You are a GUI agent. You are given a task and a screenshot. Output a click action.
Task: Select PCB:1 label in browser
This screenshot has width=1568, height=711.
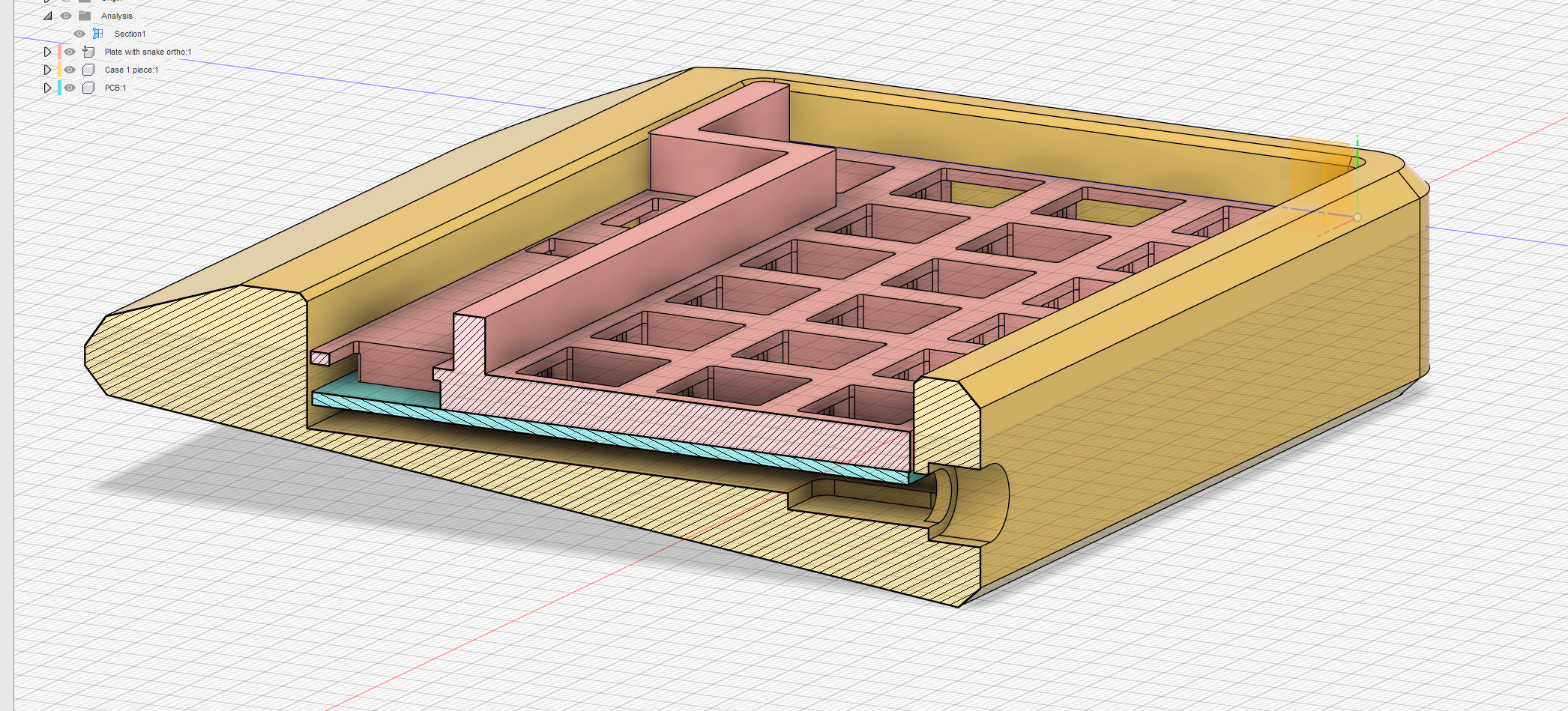(115, 88)
